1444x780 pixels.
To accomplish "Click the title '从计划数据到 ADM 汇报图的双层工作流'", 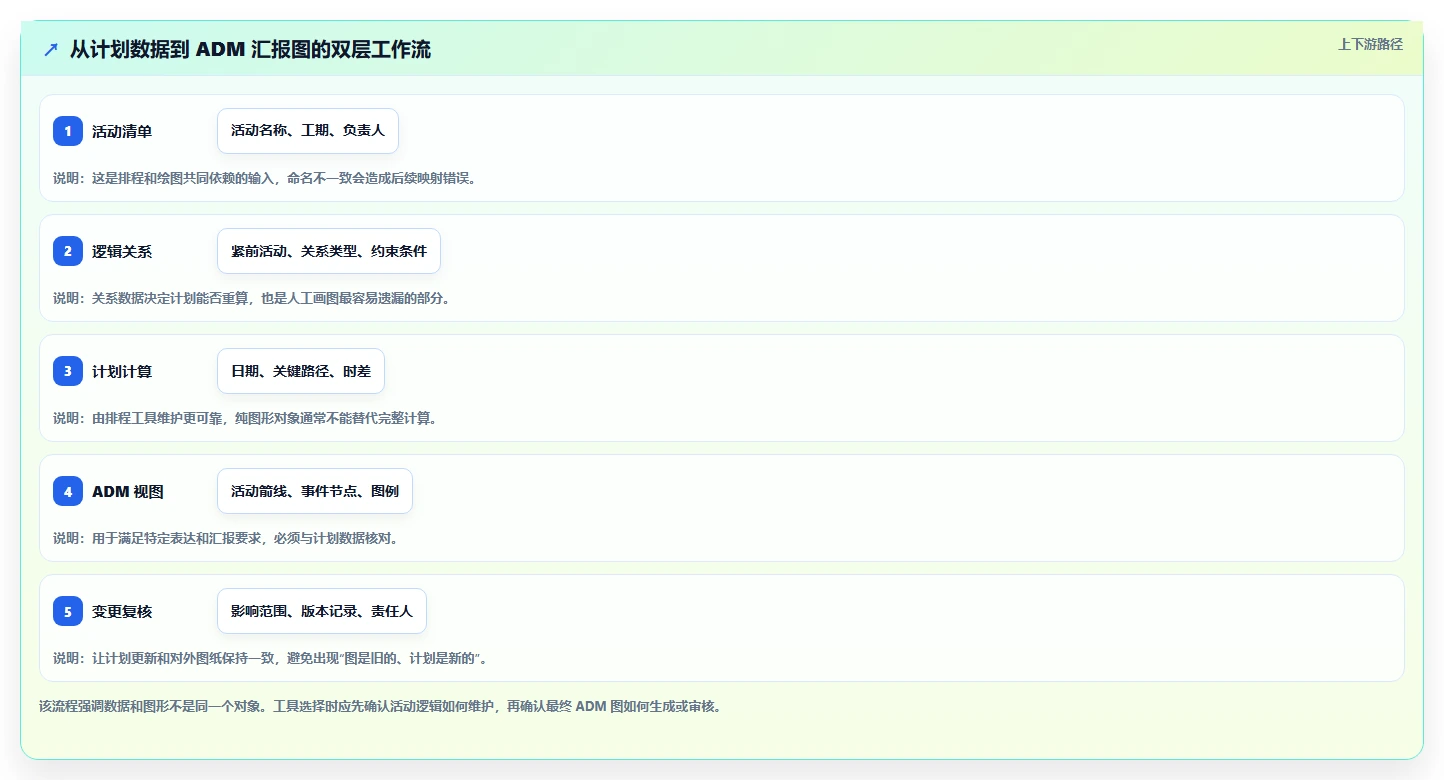I will (x=250, y=50).
